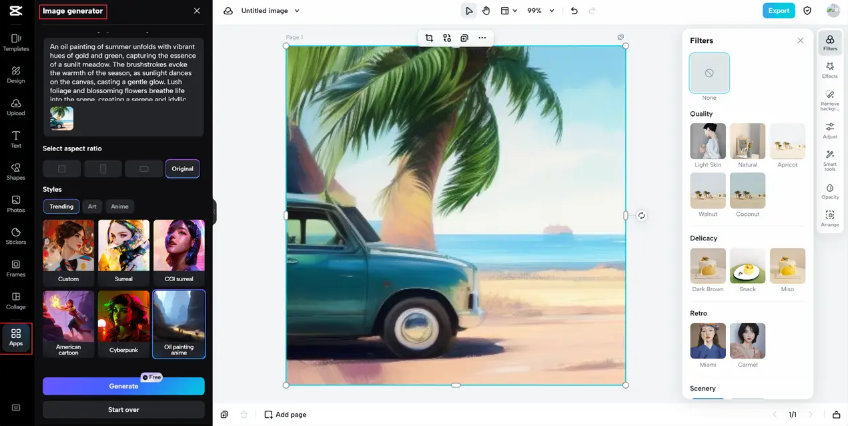
Task: Open the Frames sidebar panel
Action: pyautogui.click(x=16, y=268)
